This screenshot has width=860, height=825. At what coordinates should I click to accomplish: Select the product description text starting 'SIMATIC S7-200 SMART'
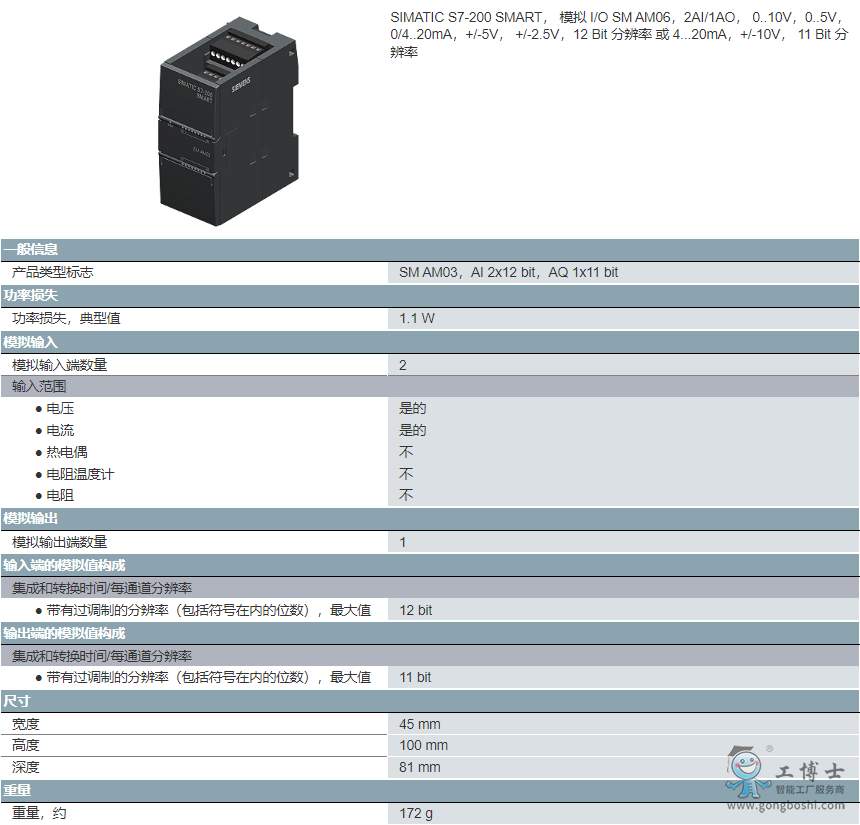click(619, 35)
